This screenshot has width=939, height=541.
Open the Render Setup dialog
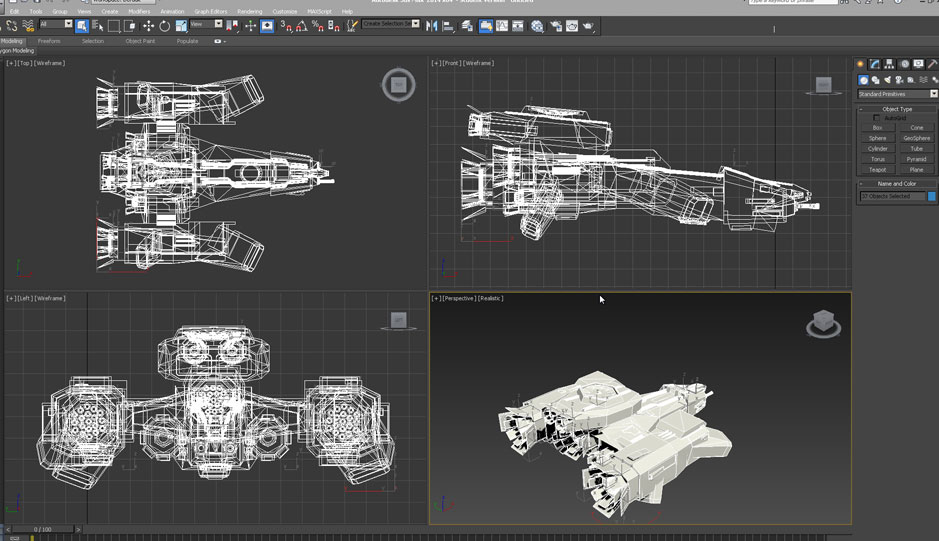click(x=556, y=26)
